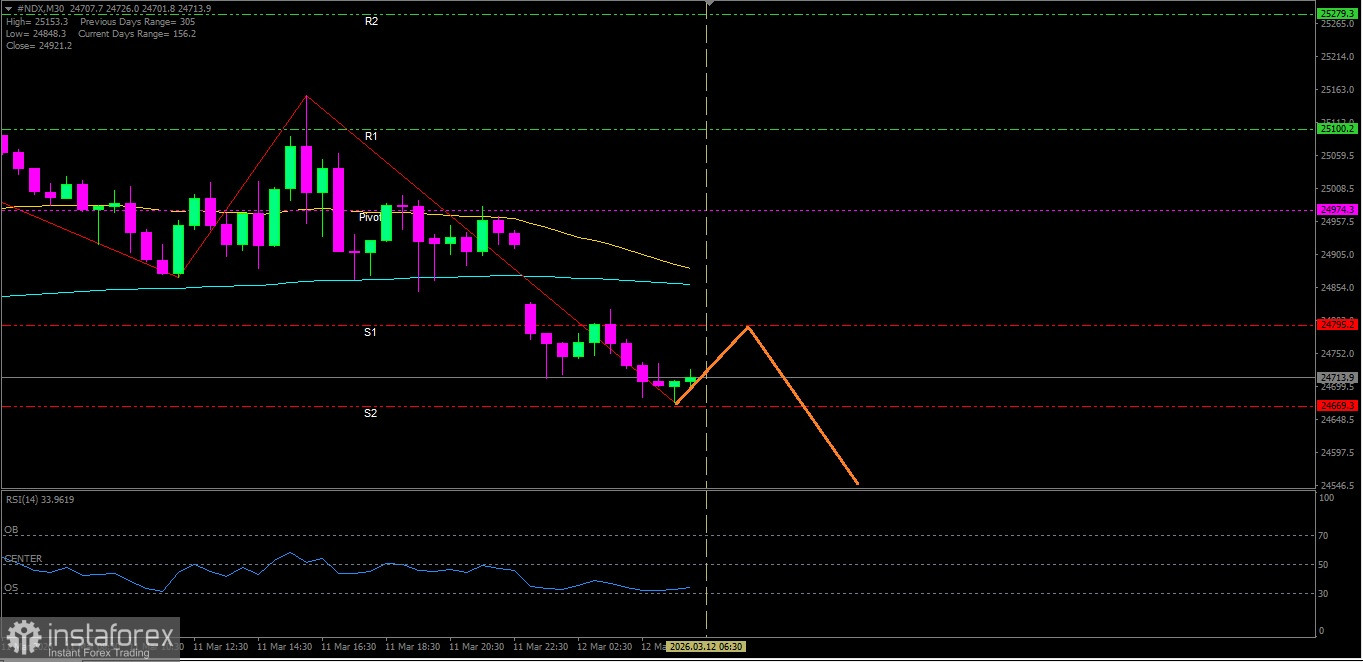The height and width of the screenshot is (662, 1363).
Task: Select the S2 support label
Action: [x=370, y=413]
